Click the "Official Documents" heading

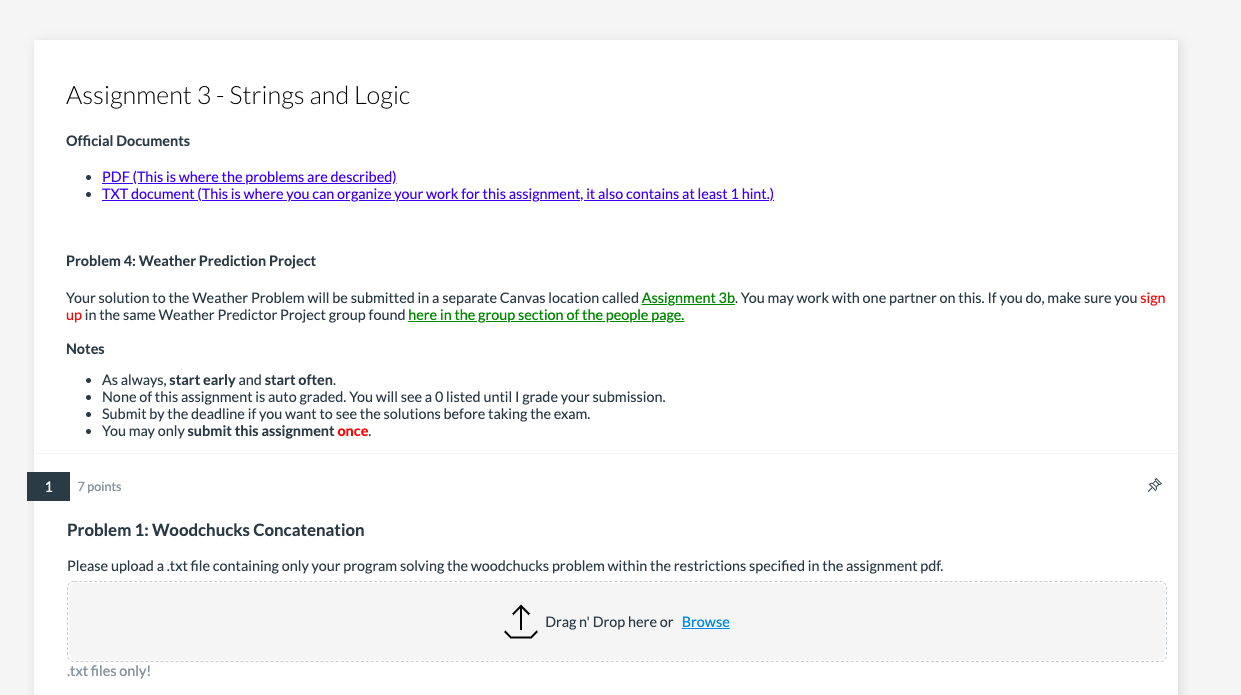(x=128, y=141)
